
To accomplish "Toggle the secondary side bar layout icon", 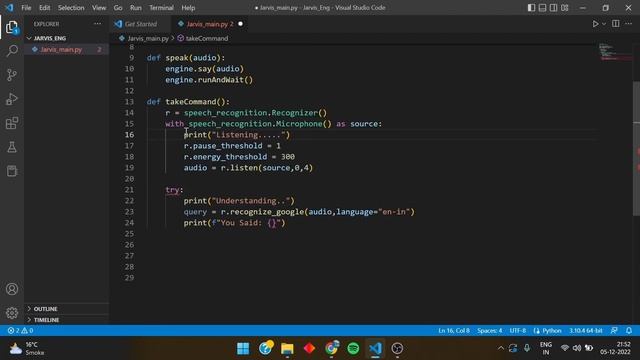I will pos(553,8).
